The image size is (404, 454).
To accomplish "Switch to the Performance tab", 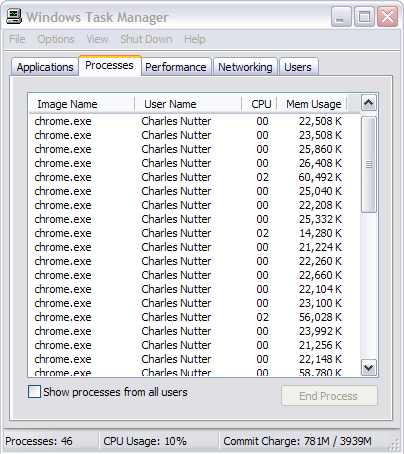I will coord(176,67).
